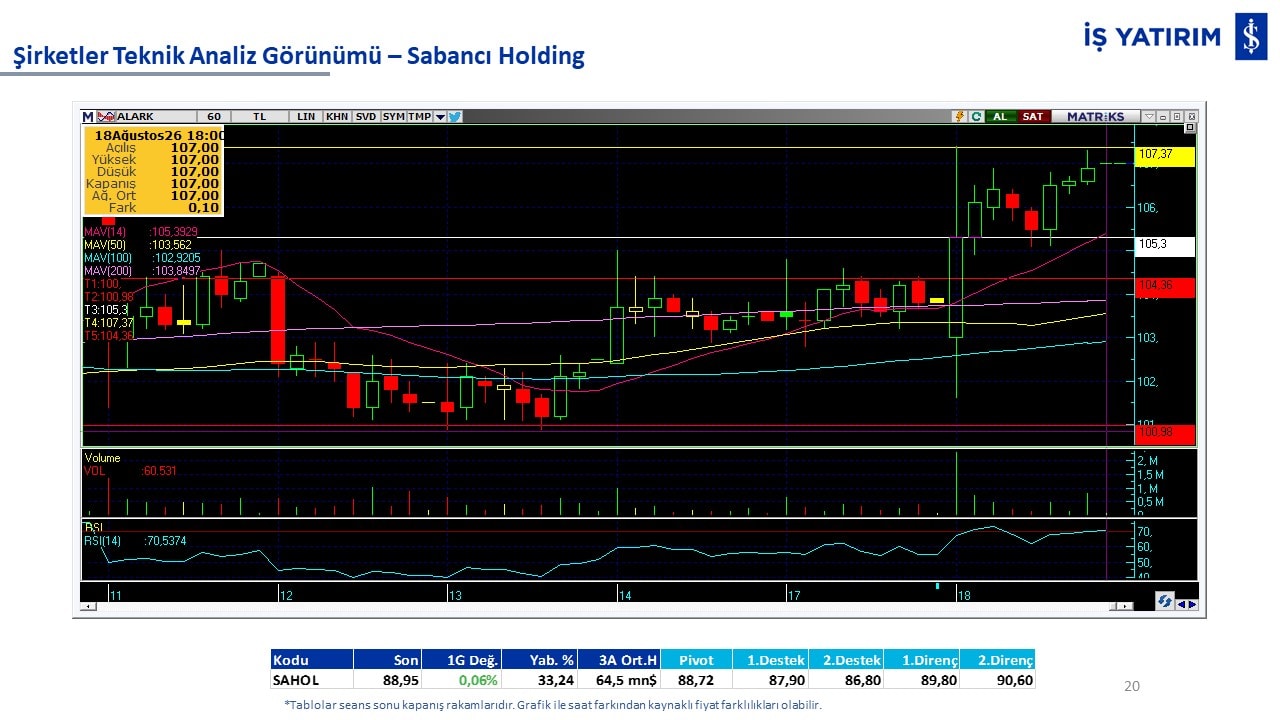Click the VOL 60.531 value label
The height and width of the screenshot is (720, 1280).
(x=131, y=471)
